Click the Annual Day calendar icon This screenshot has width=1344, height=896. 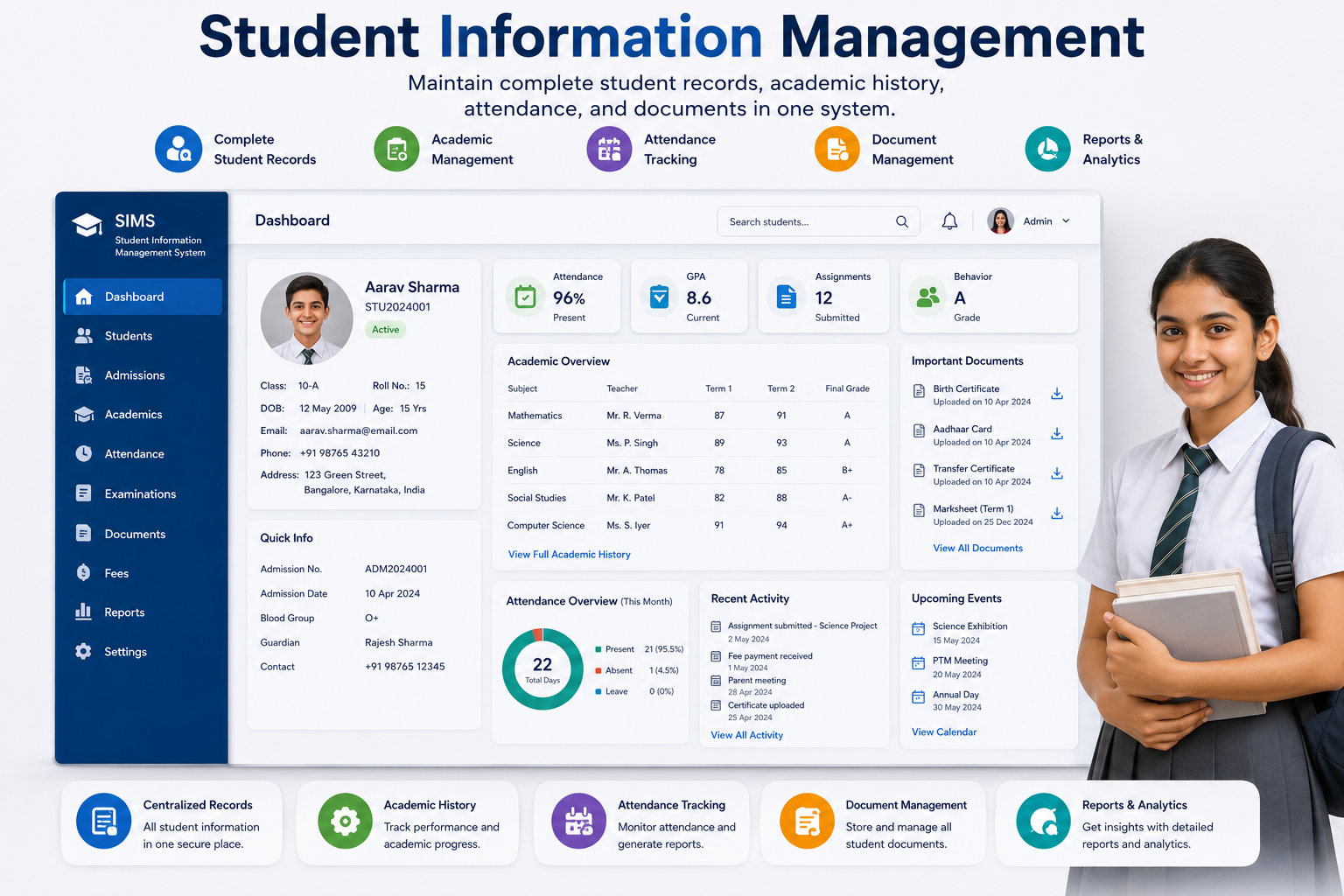(x=919, y=697)
